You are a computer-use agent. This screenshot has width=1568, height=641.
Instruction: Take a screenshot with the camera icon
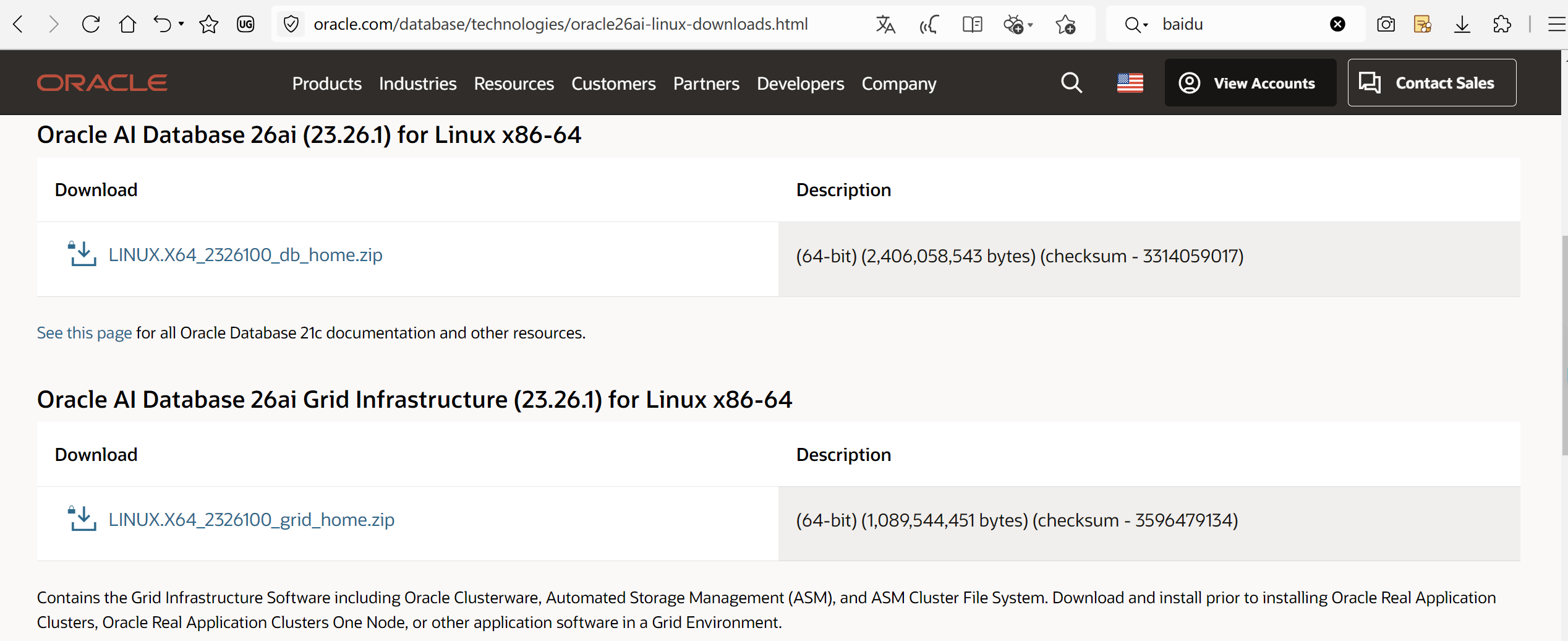click(x=1386, y=24)
